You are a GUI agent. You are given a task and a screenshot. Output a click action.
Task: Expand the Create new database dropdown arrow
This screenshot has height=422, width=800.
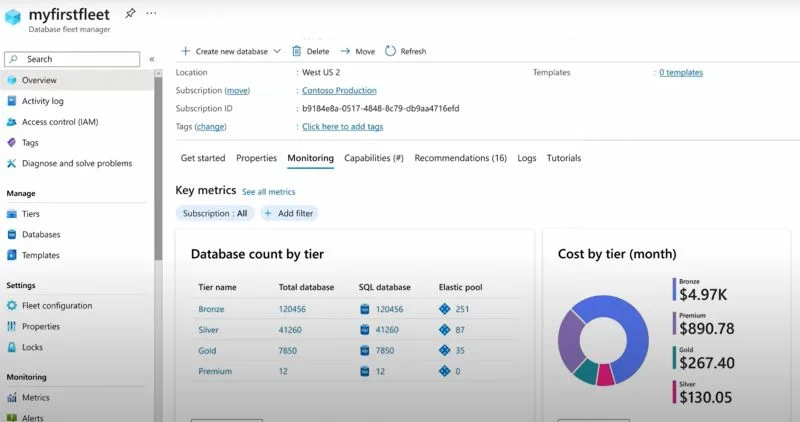[x=277, y=51]
